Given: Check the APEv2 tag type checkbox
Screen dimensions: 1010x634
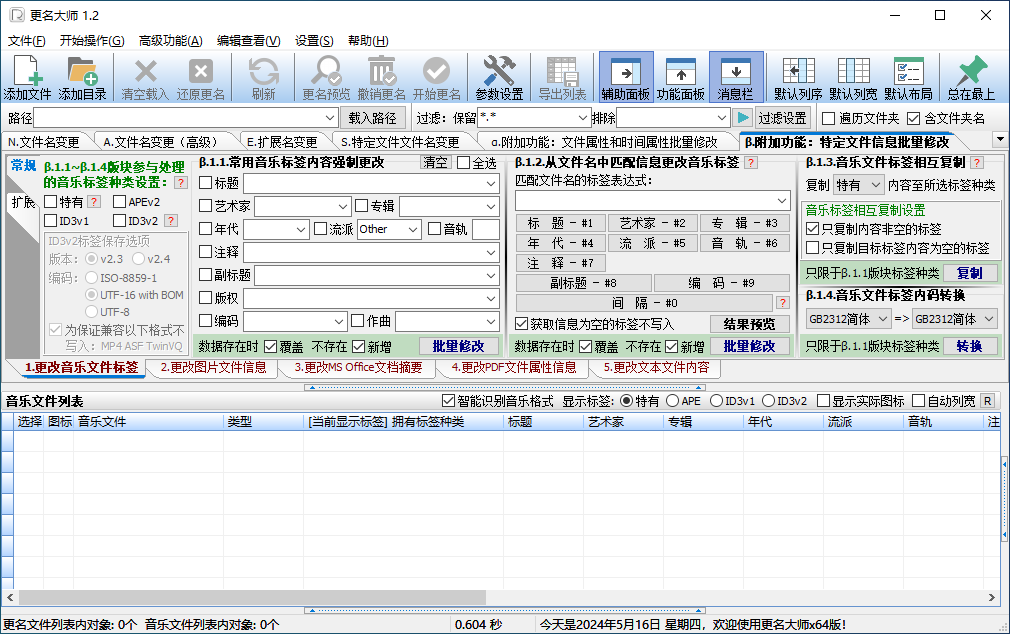Looking at the screenshot, I should coord(119,202).
